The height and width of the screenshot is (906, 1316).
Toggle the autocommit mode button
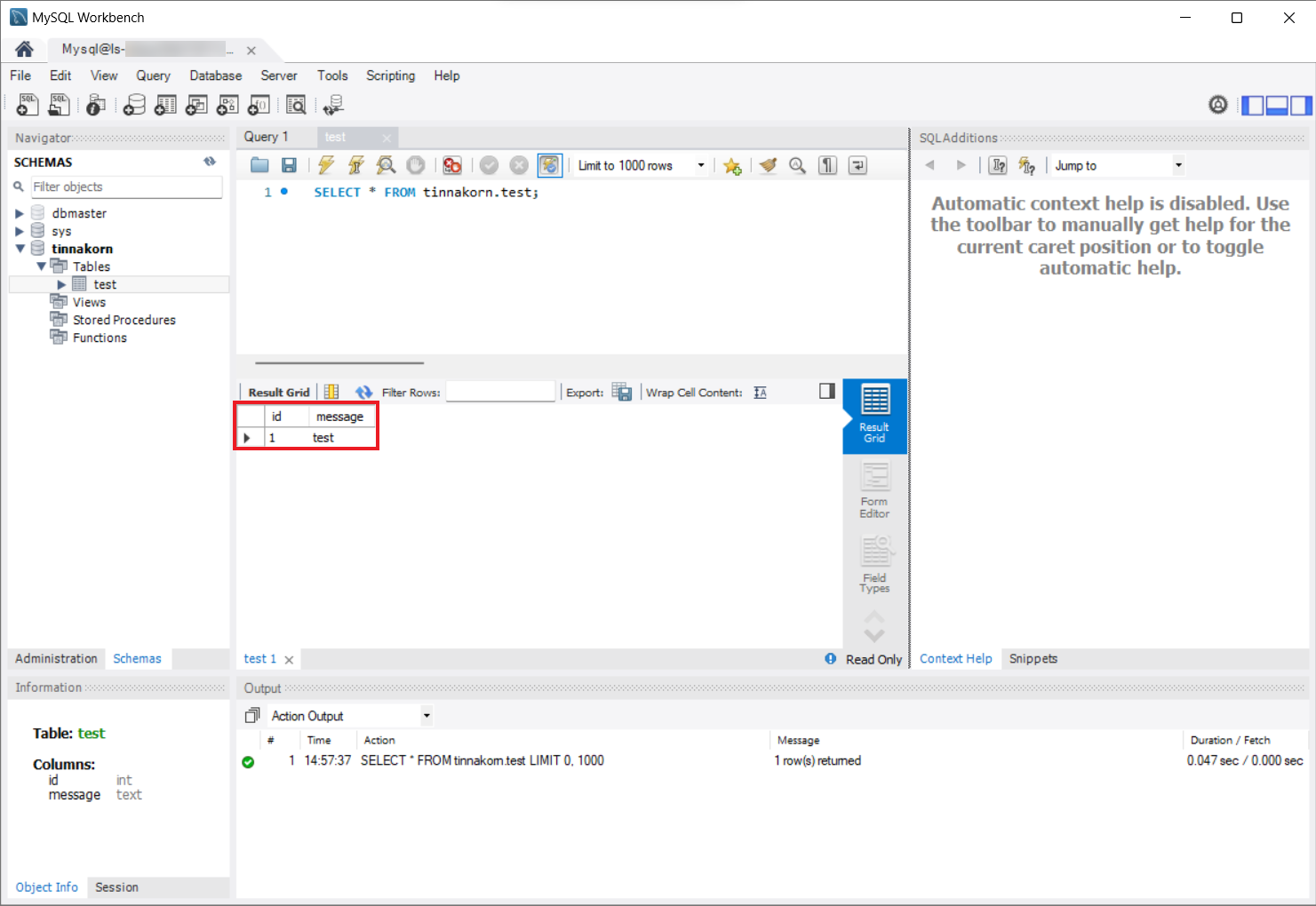pyautogui.click(x=550, y=165)
